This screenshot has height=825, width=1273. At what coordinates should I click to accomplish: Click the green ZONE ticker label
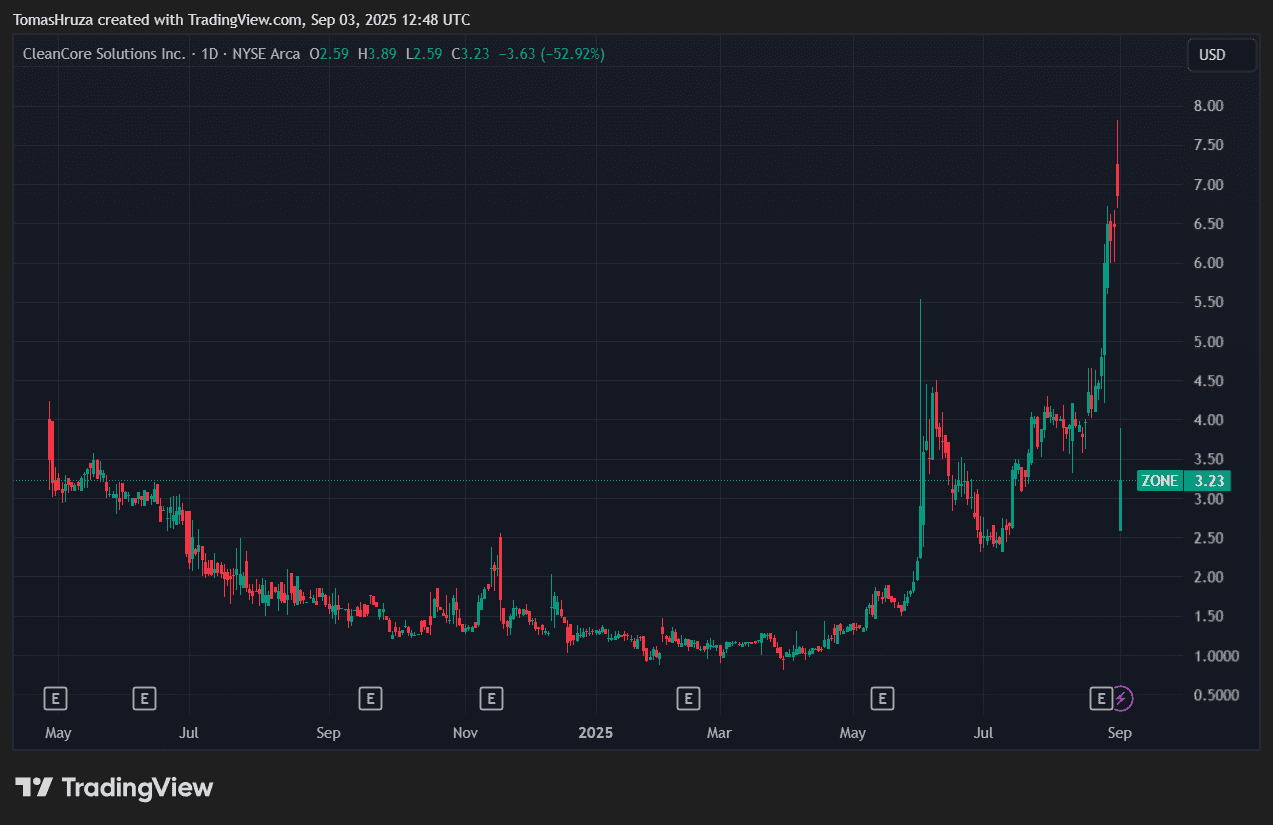(1160, 481)
